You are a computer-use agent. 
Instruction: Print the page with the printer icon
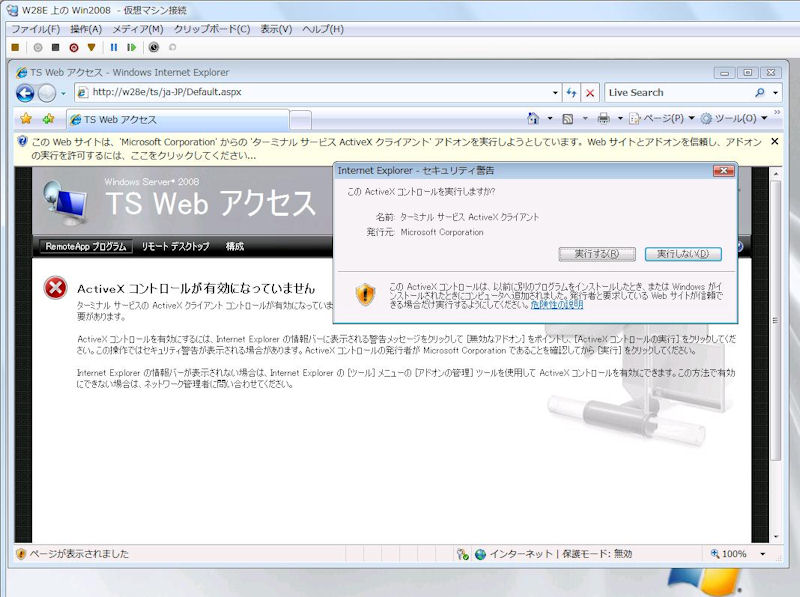click(x=603, y=118)
